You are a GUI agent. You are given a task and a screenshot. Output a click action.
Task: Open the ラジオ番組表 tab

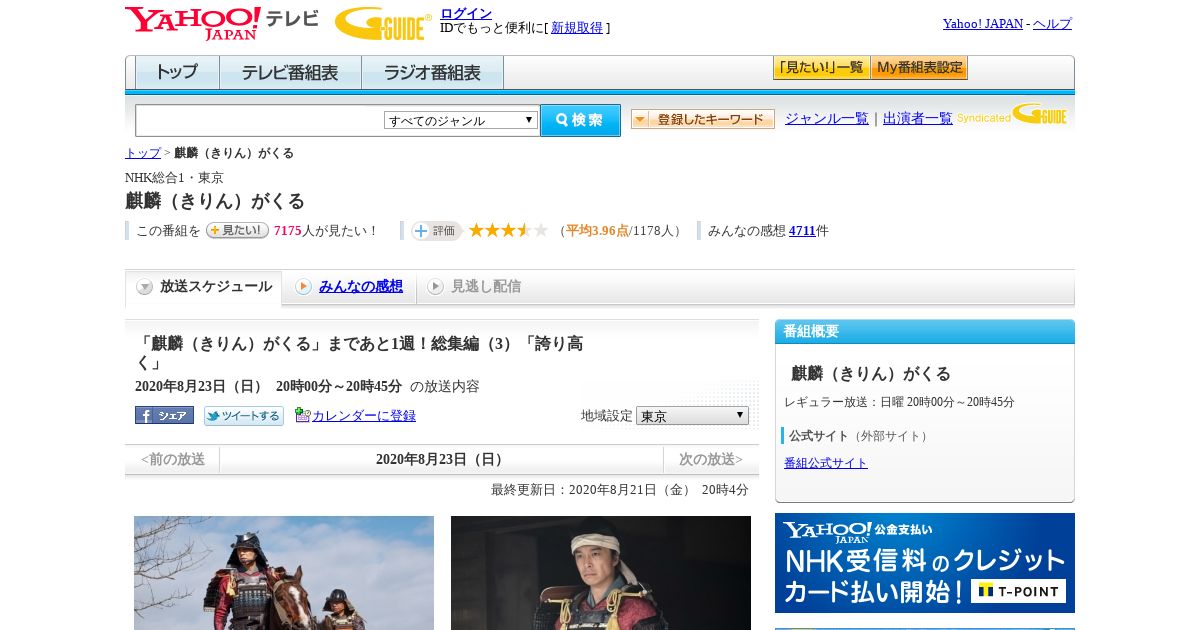(x=433, y=73)
